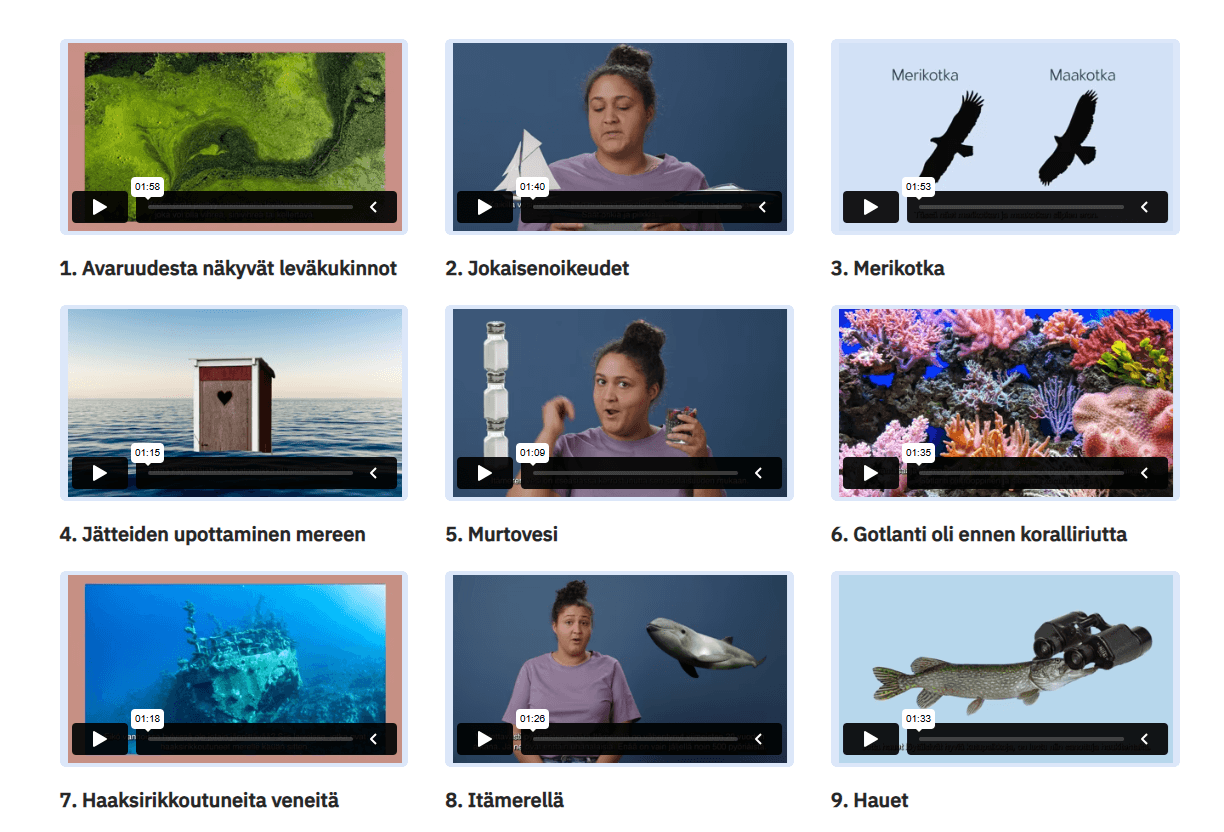1224x832 pixels.
Task: Play the Jokaisenoikeudet video
Action: coord(485,207)
